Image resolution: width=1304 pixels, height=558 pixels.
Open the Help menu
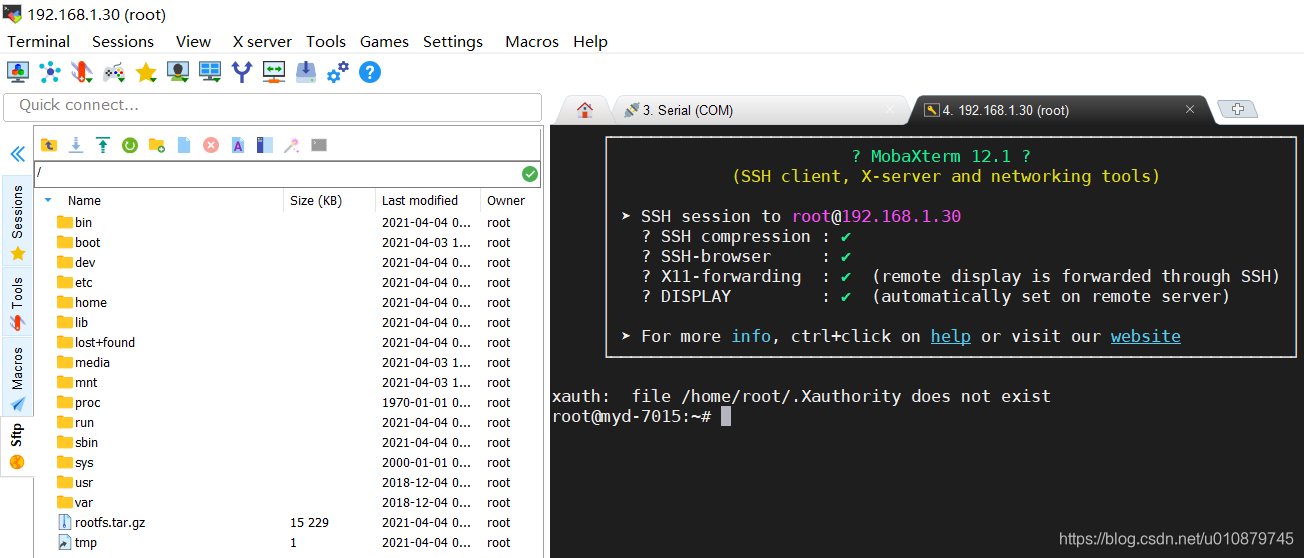pos(590,41)
